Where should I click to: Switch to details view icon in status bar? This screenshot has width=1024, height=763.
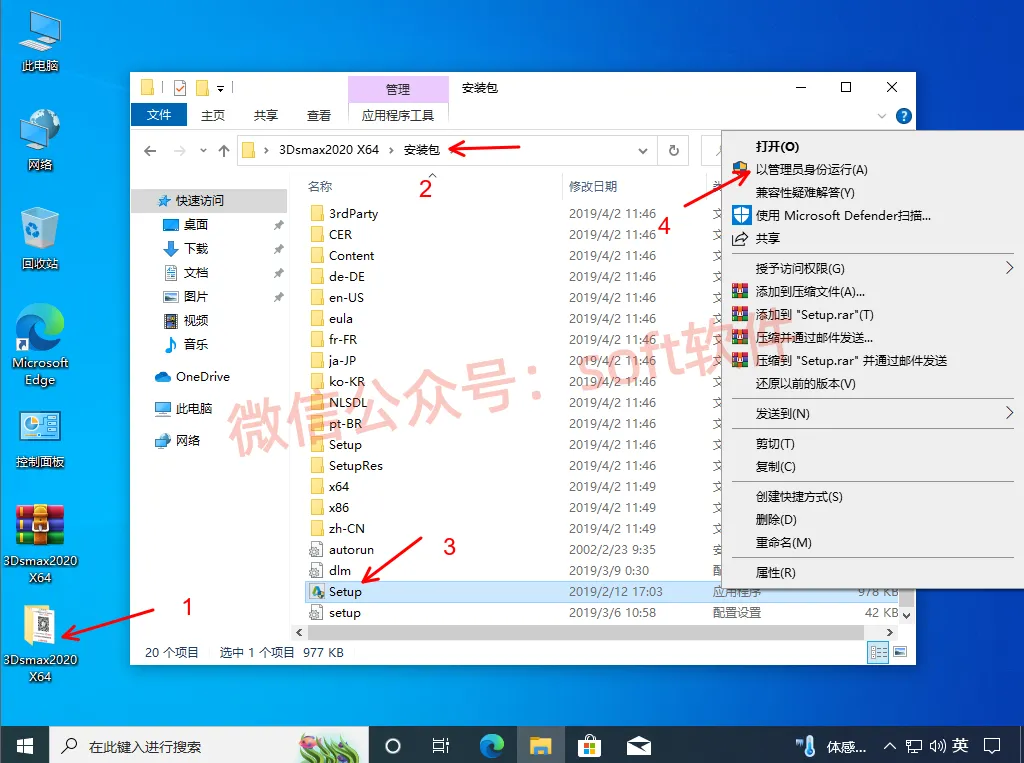[x=878, y=652]
